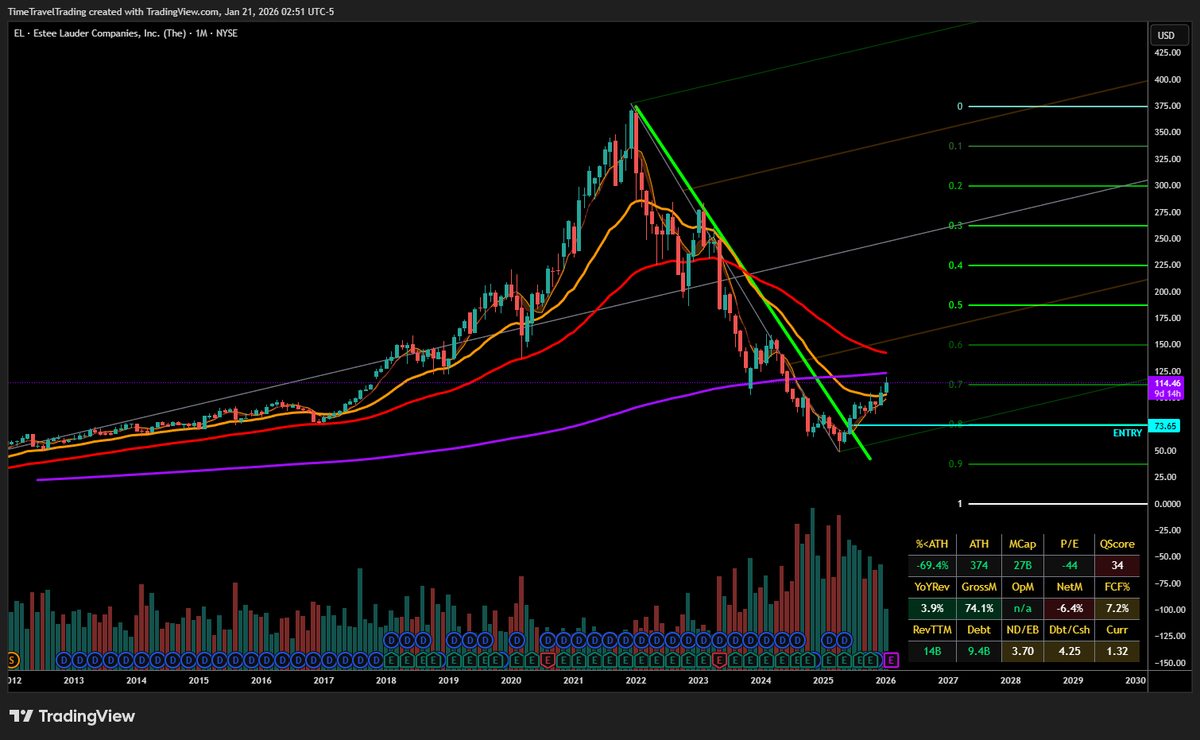Select the Fibonacci level 0.1 label

[x=956, y=146]
